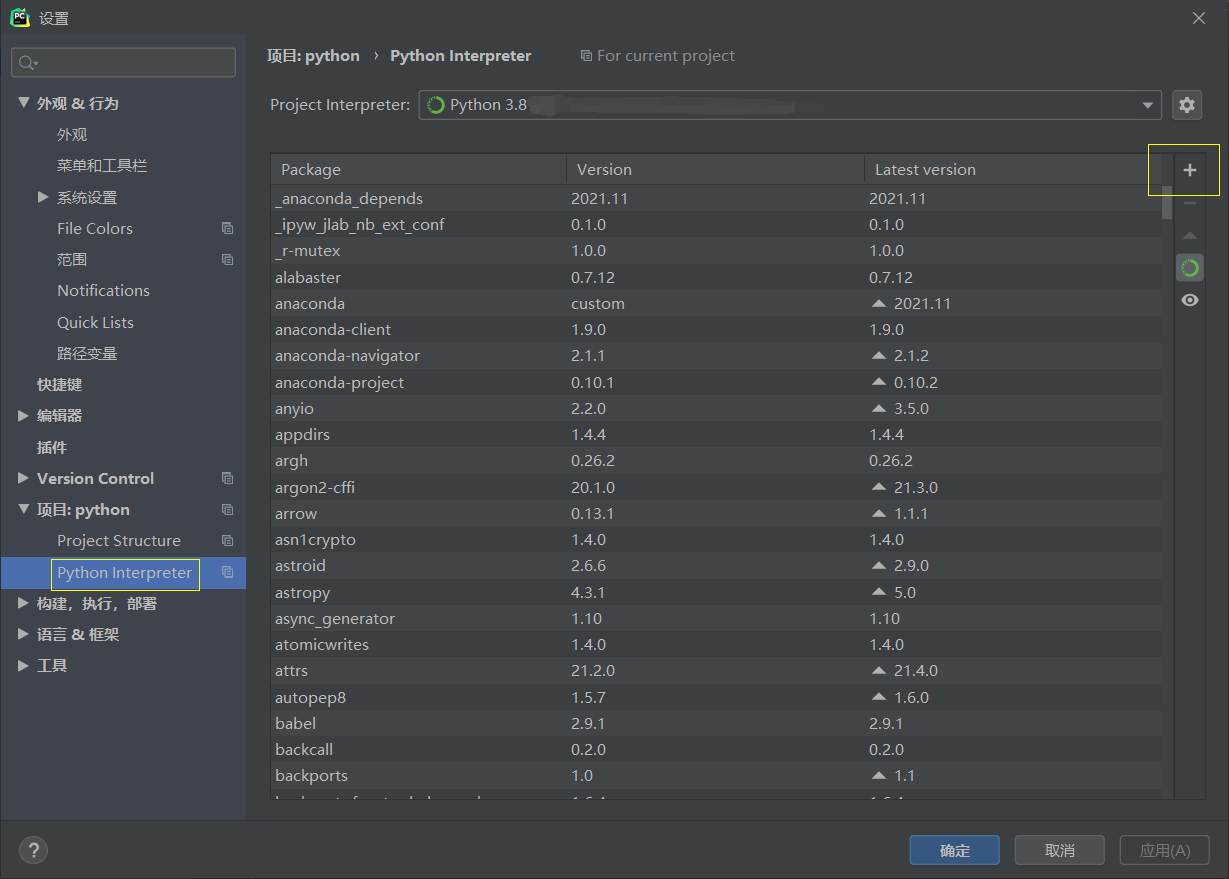1229x879 pixels.
Task: Sort by the Package column header
Action: pyautogui.click(x=418, y=170)
